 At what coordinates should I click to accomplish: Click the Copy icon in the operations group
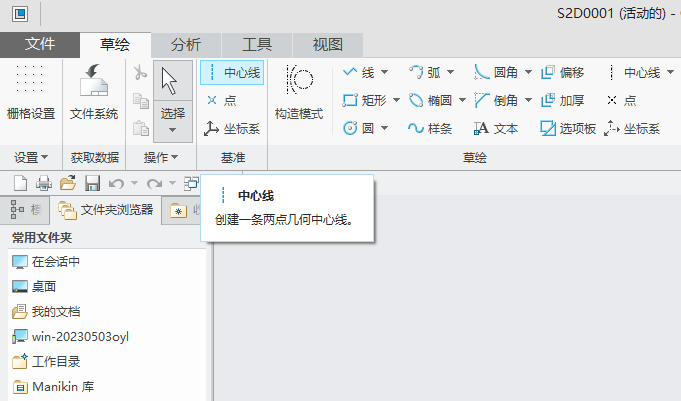click(141, 101)
